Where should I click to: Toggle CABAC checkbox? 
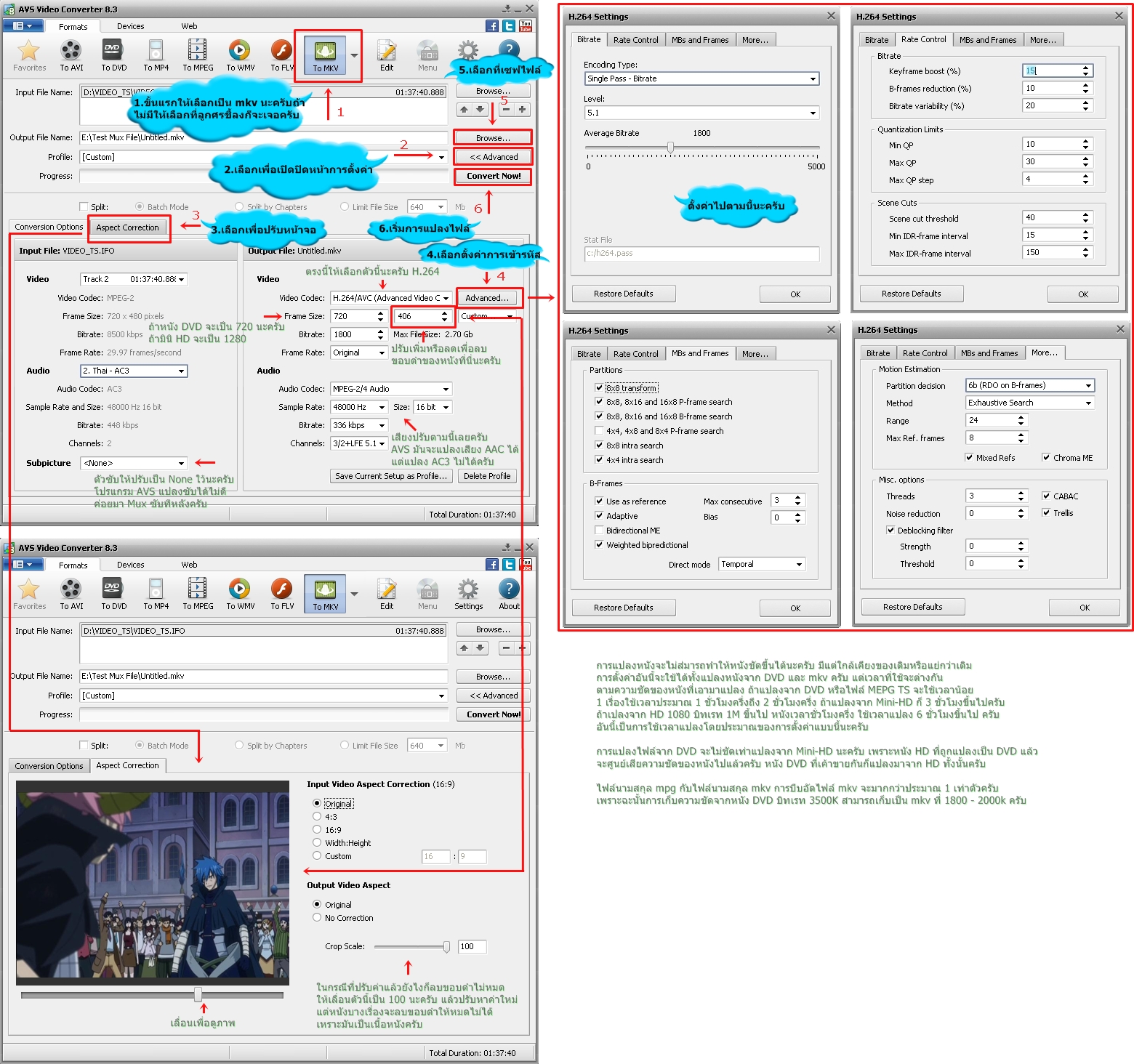point(1046,496)
